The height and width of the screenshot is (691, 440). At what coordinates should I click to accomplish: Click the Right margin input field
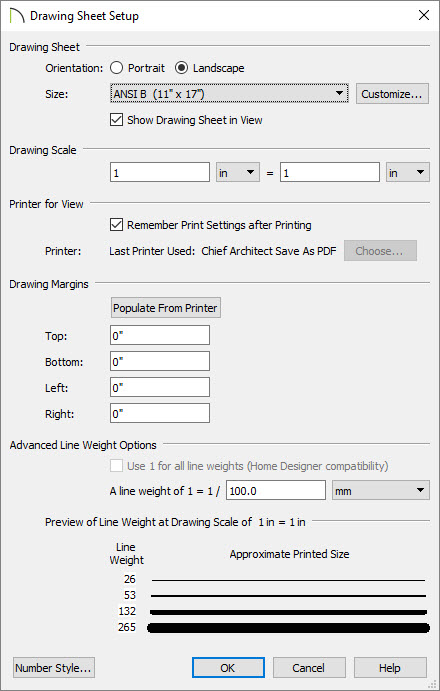point(160,413)
